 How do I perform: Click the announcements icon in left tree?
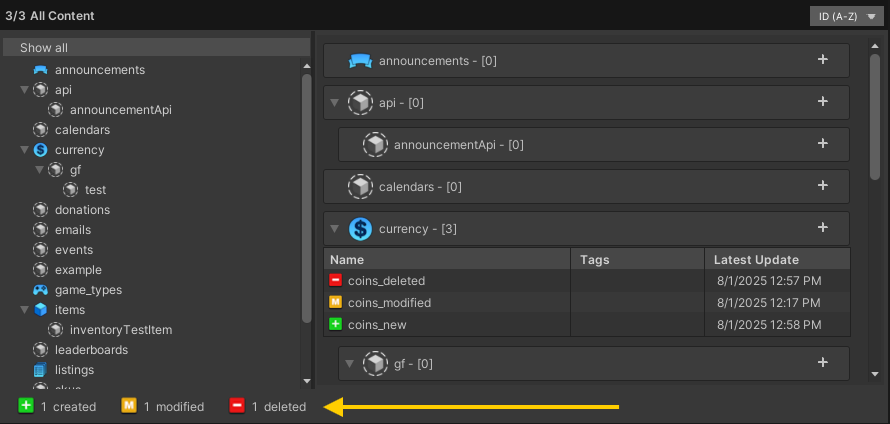(x=40, y=70)
